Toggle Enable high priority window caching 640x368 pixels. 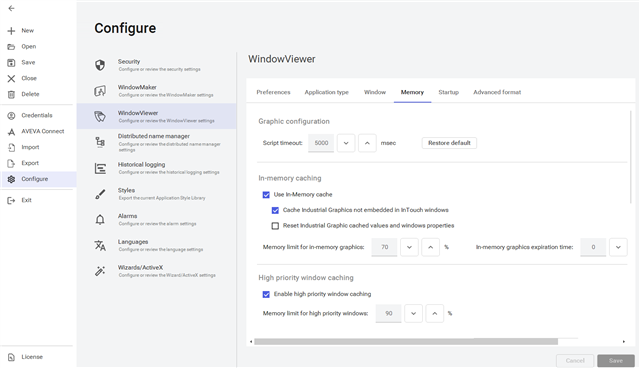pos(266,294)
